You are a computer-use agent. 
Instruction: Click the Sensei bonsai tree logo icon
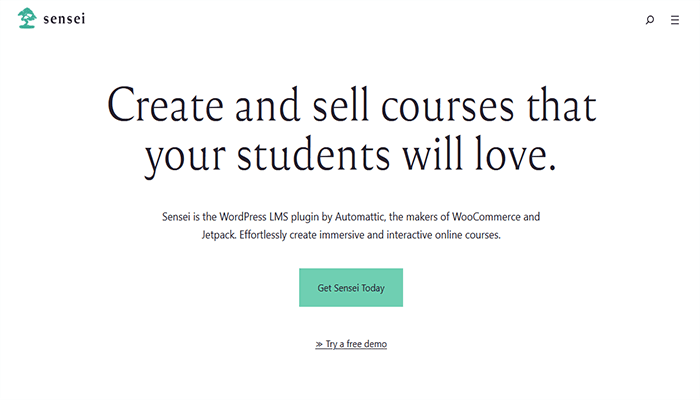(27, 18)
